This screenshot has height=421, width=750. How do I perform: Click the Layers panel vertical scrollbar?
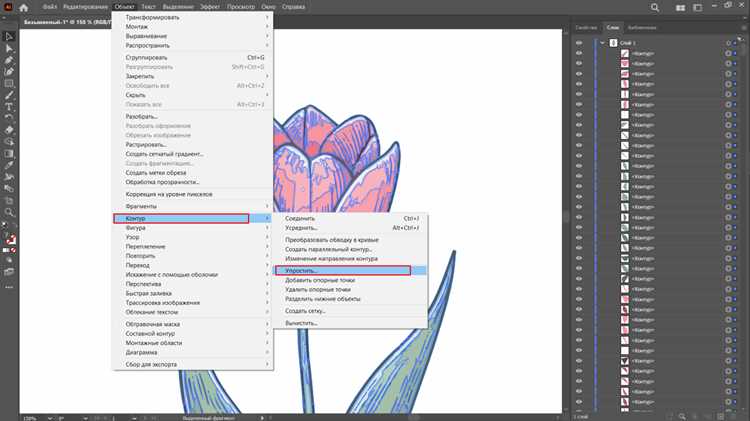coord(744,225)
